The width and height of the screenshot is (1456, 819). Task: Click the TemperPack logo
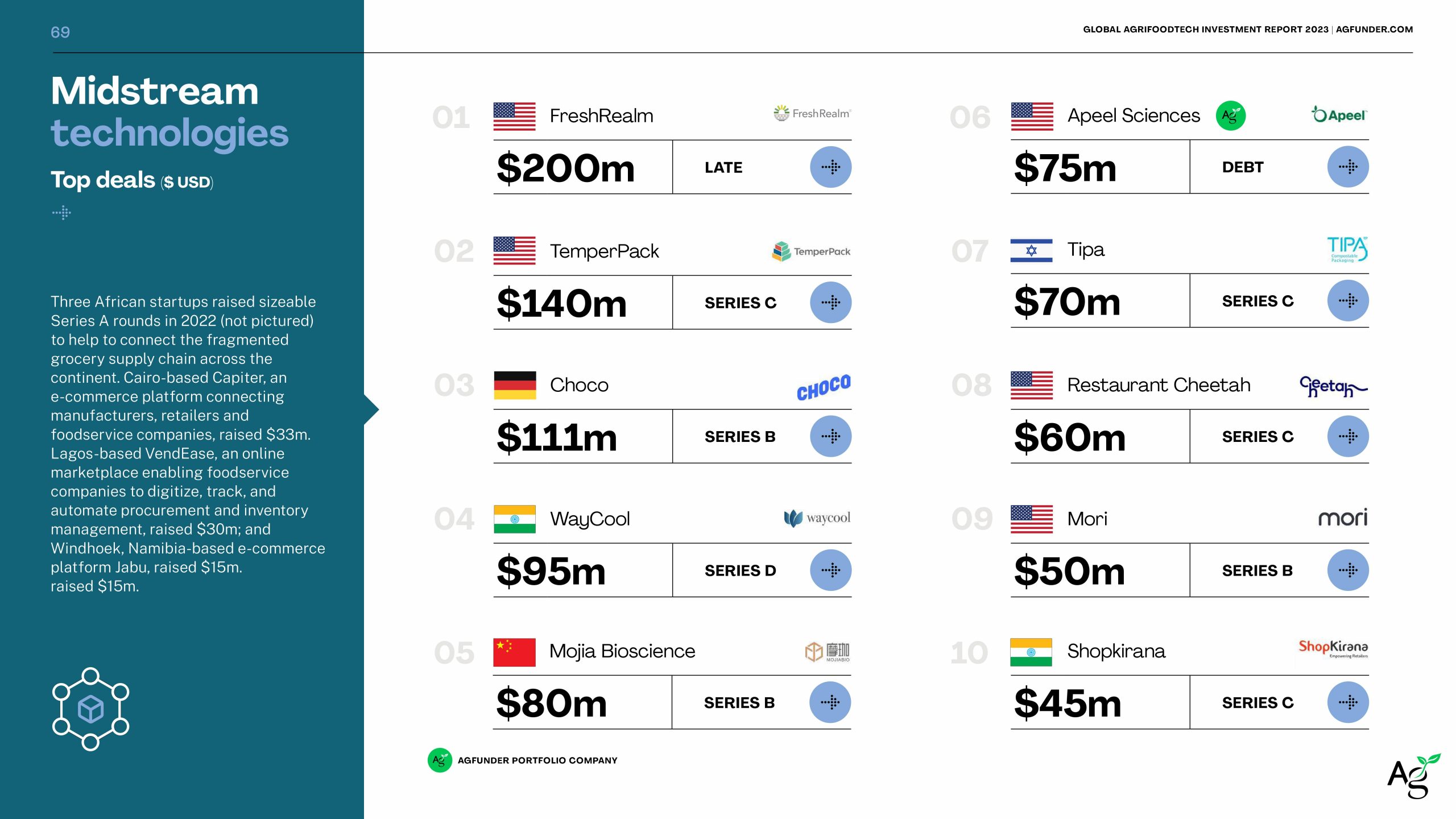pos(810,251)
